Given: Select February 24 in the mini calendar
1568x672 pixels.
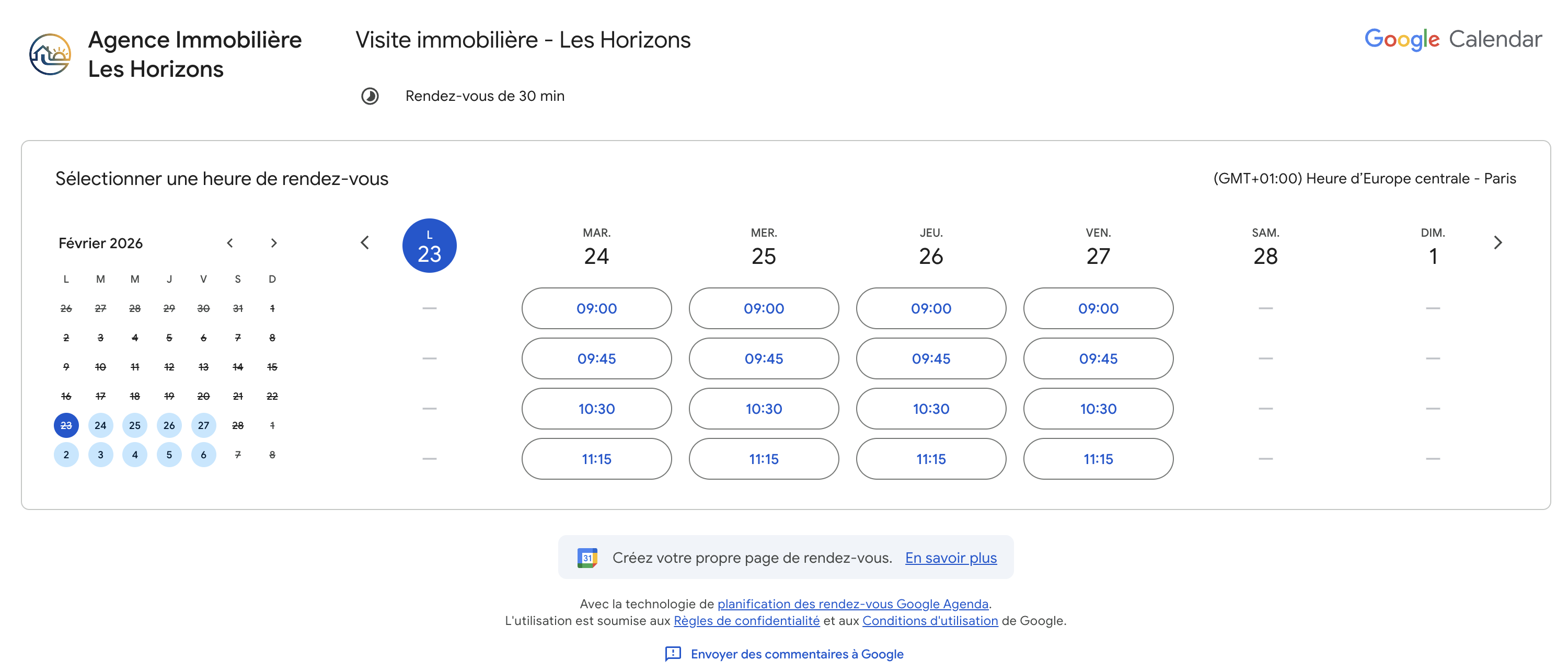Looking at the screenshot, I should 100,425.
